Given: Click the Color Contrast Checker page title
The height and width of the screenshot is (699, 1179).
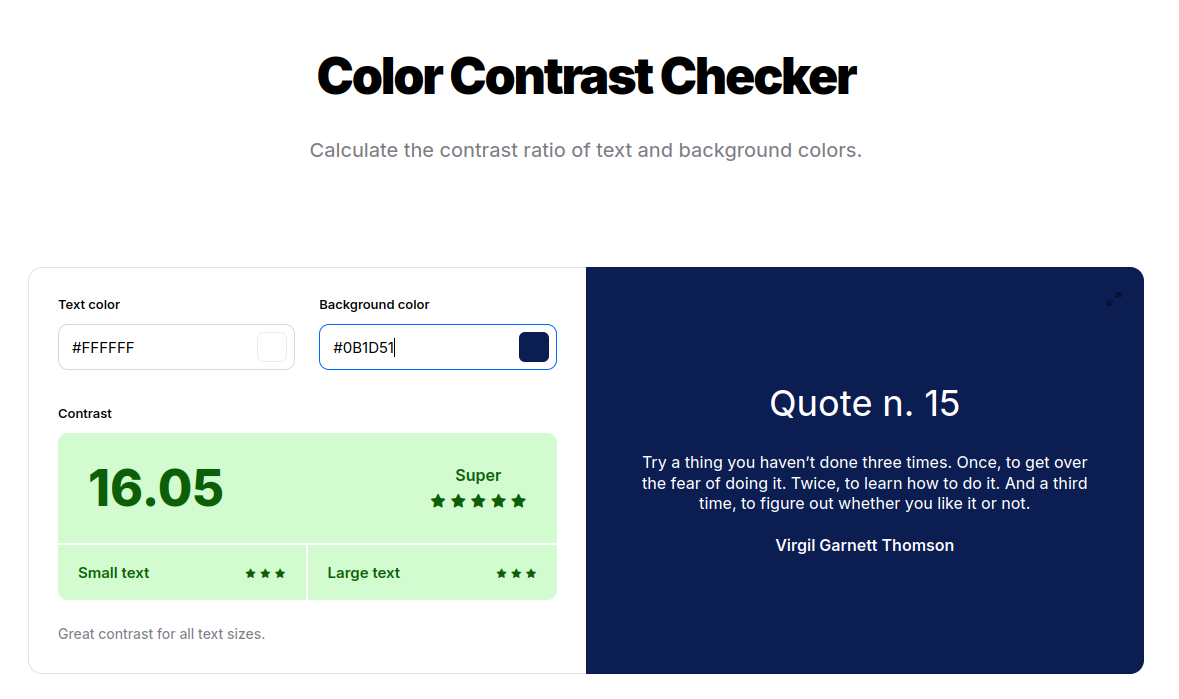Looking at the screenshot, I should click(x=586, y=77).
